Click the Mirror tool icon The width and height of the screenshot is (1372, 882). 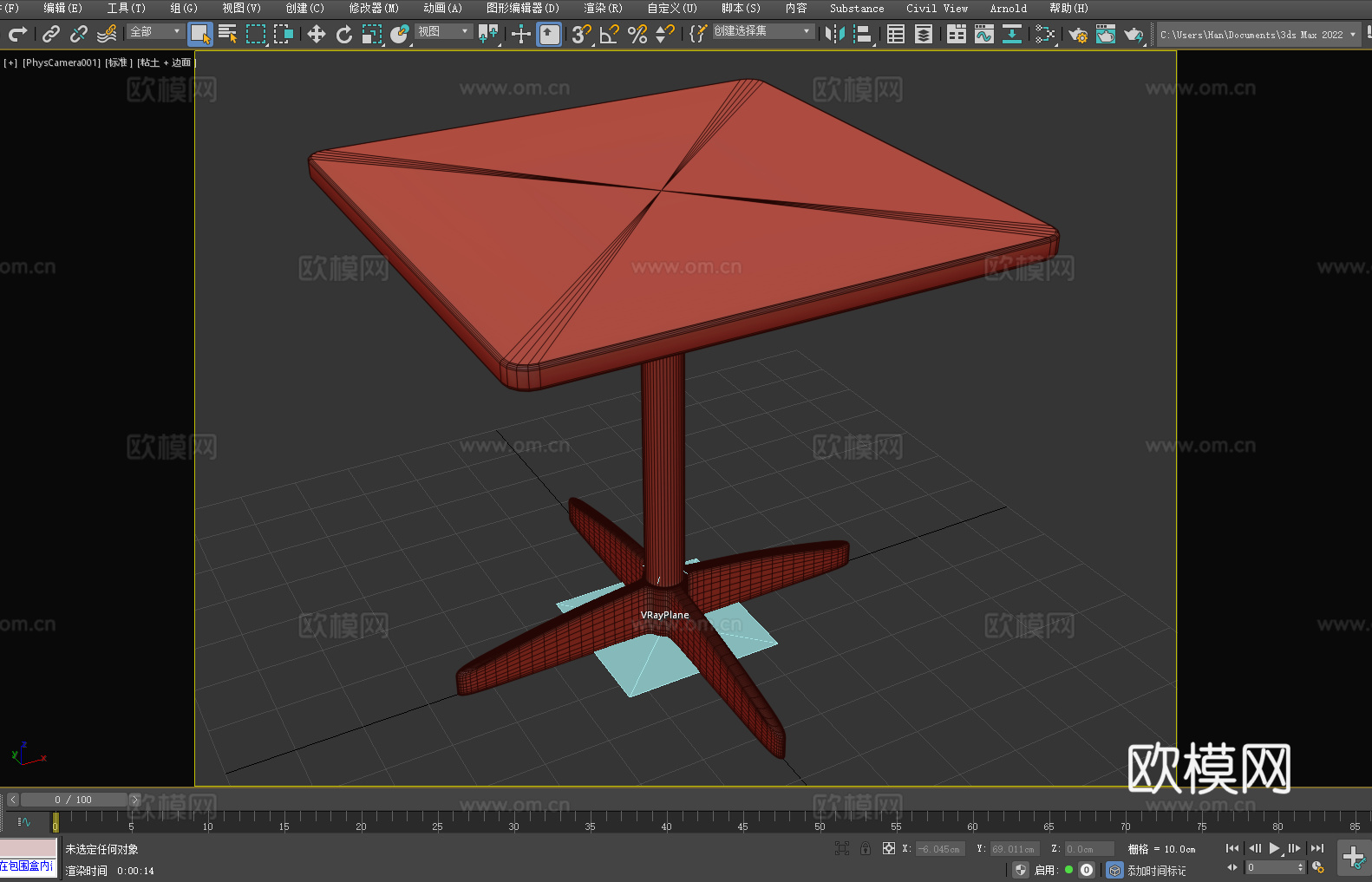pyautogui.click(x=835, y=34)
